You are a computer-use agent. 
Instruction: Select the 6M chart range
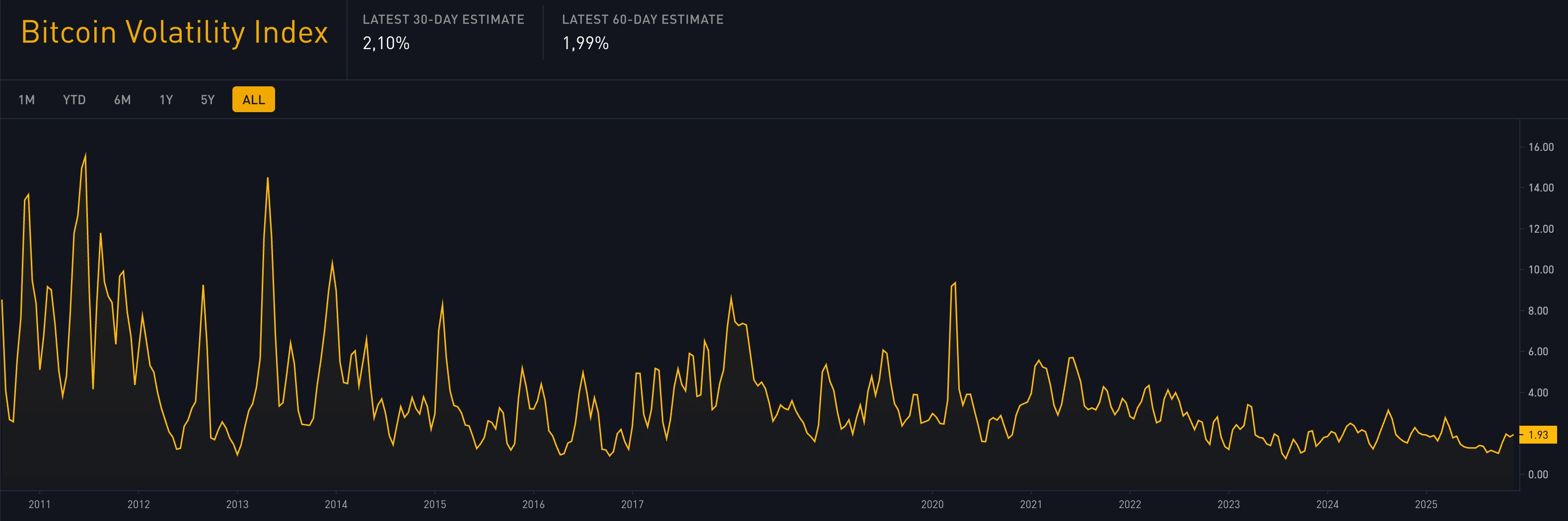click(122, 99)
